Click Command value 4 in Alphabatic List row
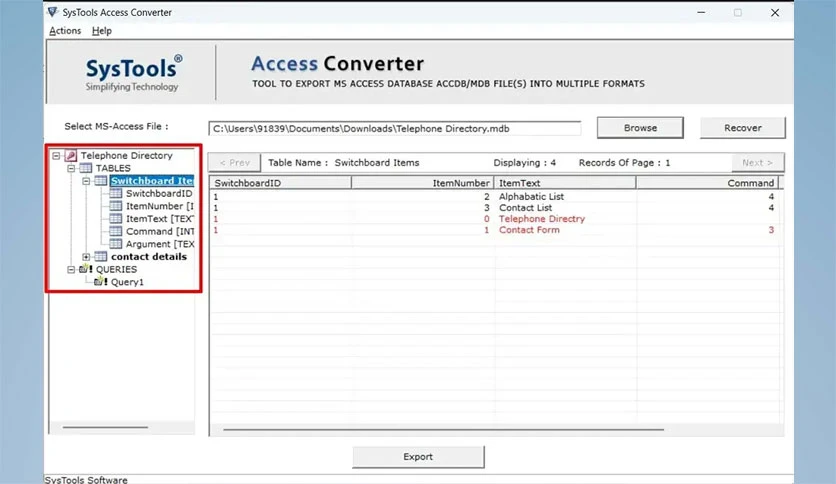 click(771, 197)
